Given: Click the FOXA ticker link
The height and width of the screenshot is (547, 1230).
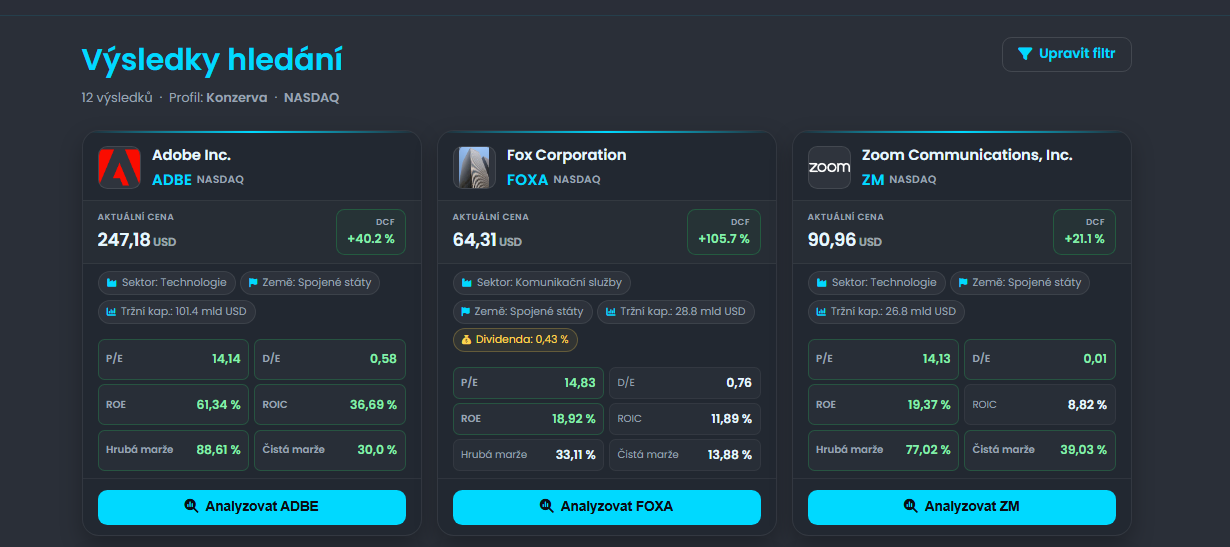Looking at the screenshot, I should tap(528, 180).
